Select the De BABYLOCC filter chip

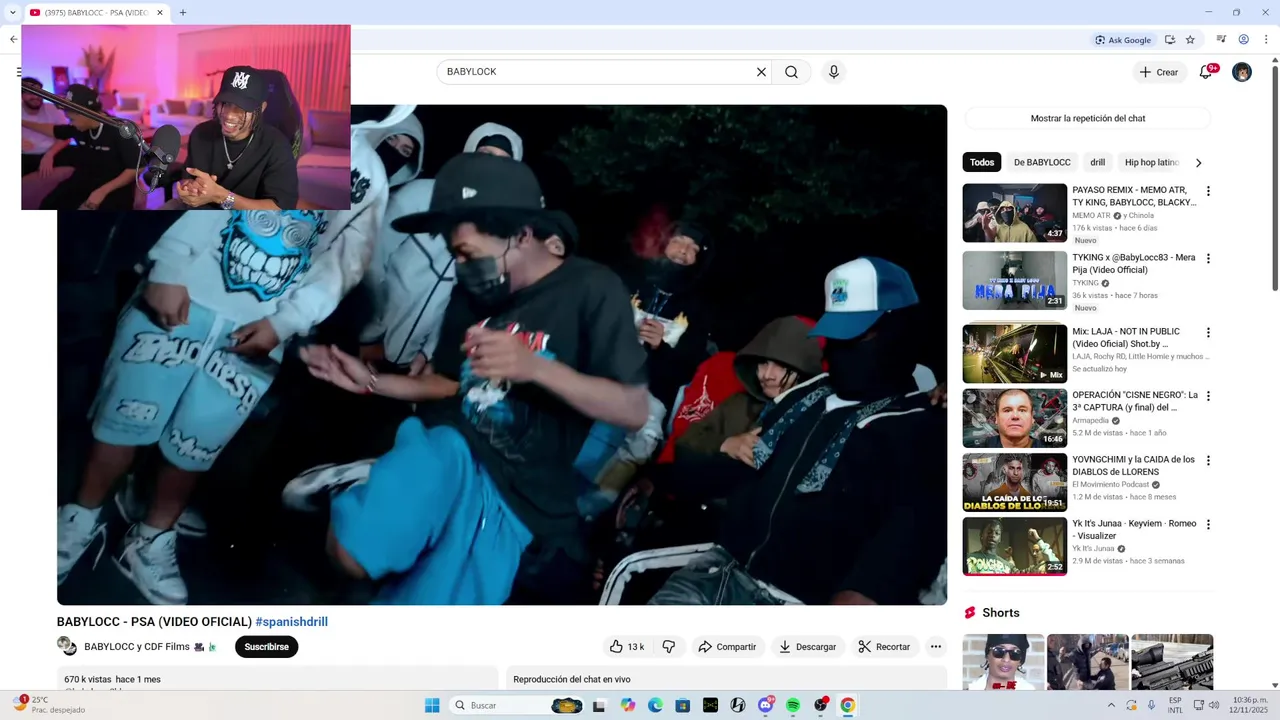coord(1042,162)
